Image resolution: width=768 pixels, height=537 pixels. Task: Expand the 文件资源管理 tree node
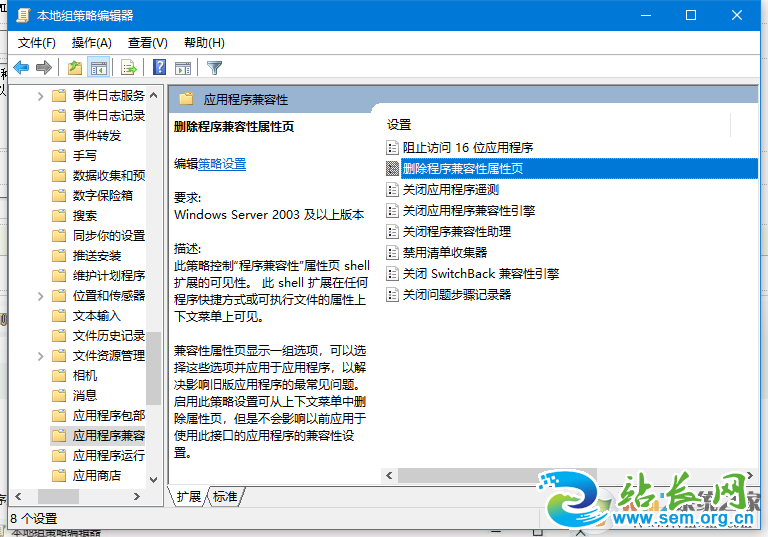coord(40,356)
